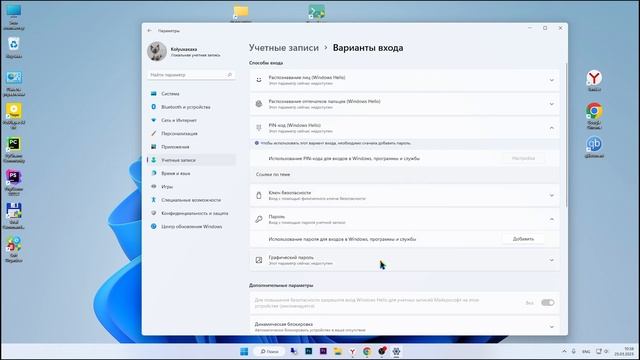
Task: Open Система in the settings sidebar
Action: point(191,93)
